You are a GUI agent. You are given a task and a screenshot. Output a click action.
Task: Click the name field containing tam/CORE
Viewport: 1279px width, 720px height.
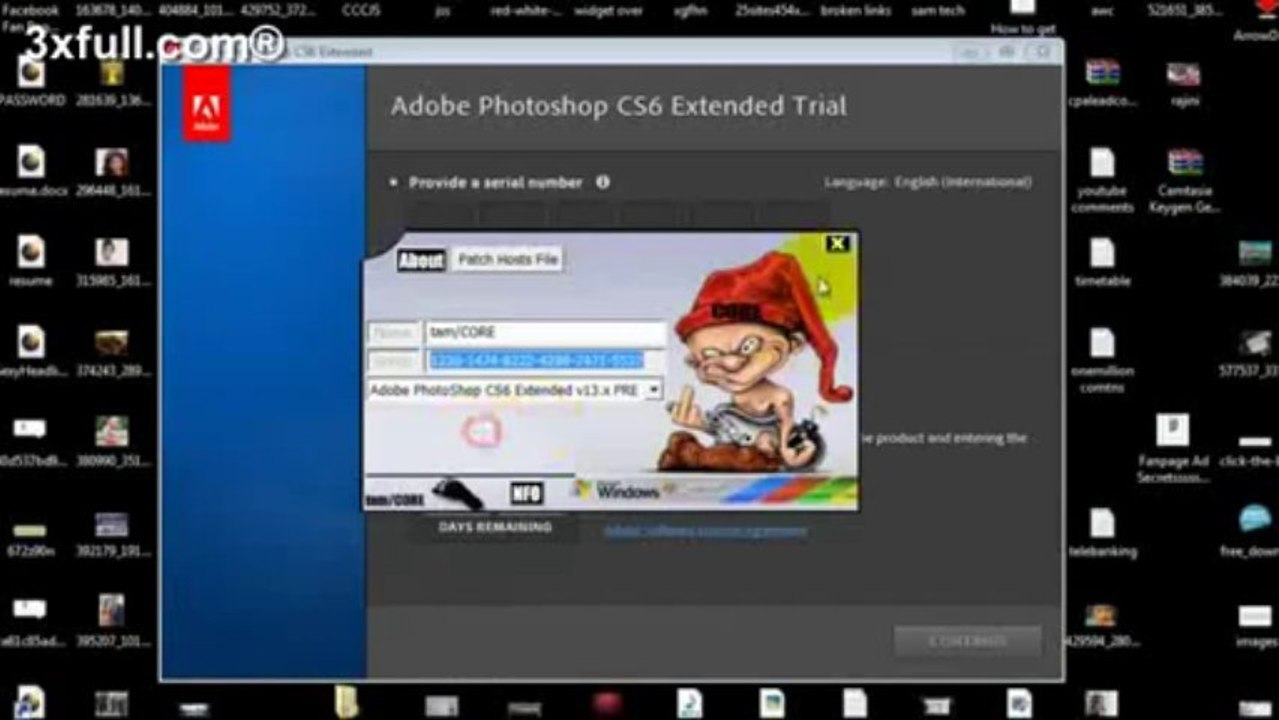click(x=546, y=333)
